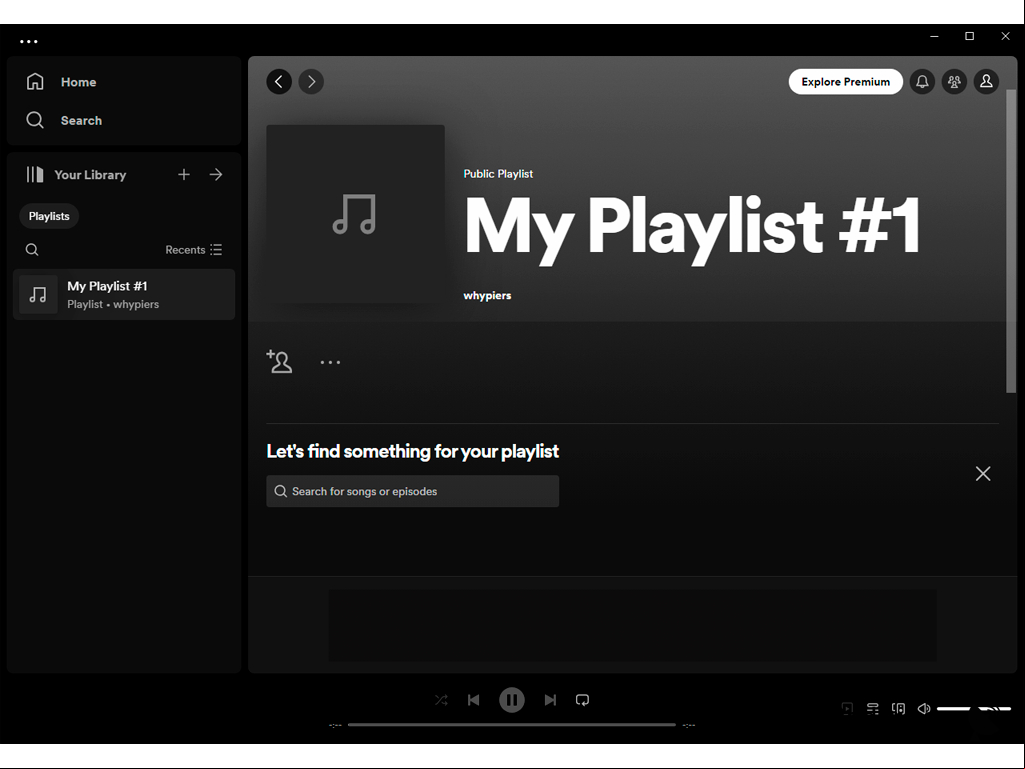Screen dimensions: 1025x769
Task: Skip to previous track
Action: point(474,700)
